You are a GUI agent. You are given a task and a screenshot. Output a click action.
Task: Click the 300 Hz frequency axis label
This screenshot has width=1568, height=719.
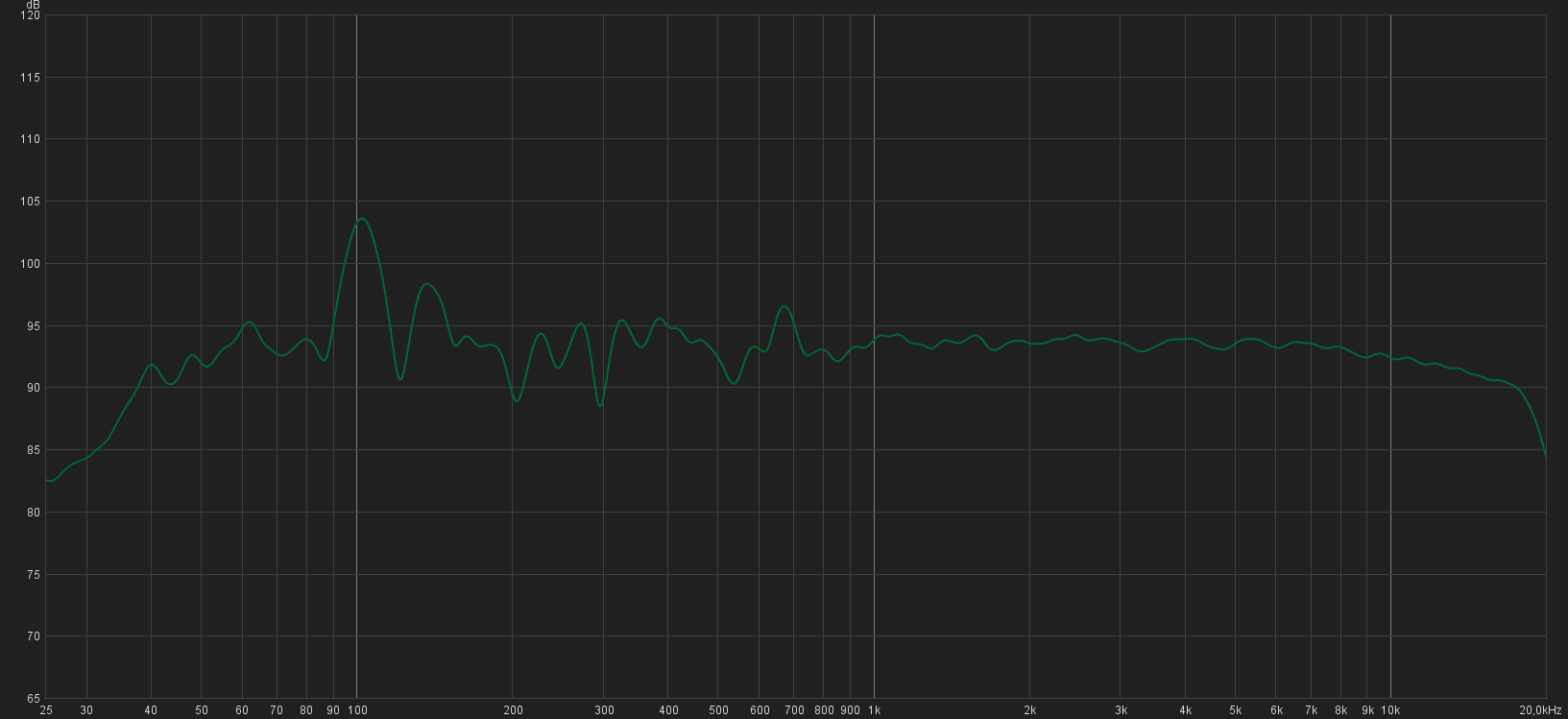tap(604, 710)
